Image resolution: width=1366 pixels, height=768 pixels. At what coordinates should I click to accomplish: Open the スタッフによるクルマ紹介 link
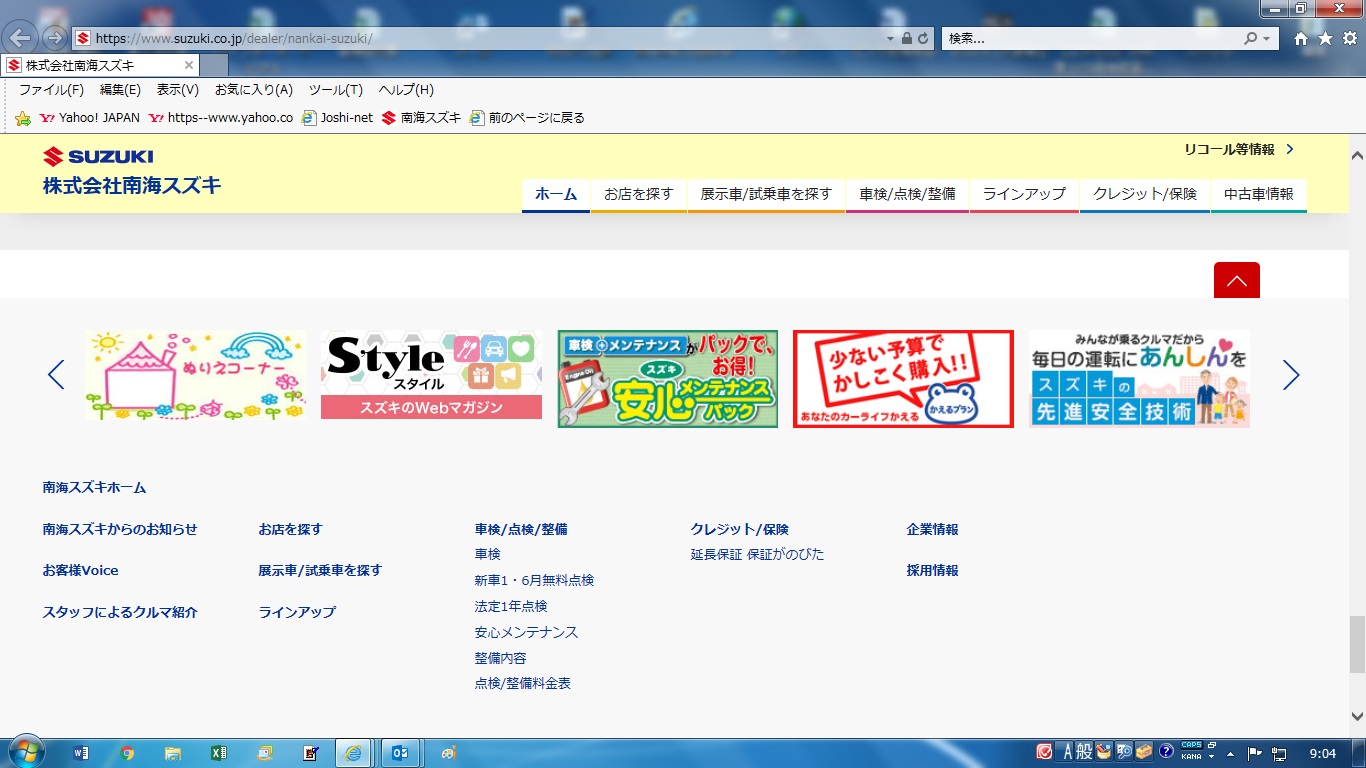(x=120, y=612)
